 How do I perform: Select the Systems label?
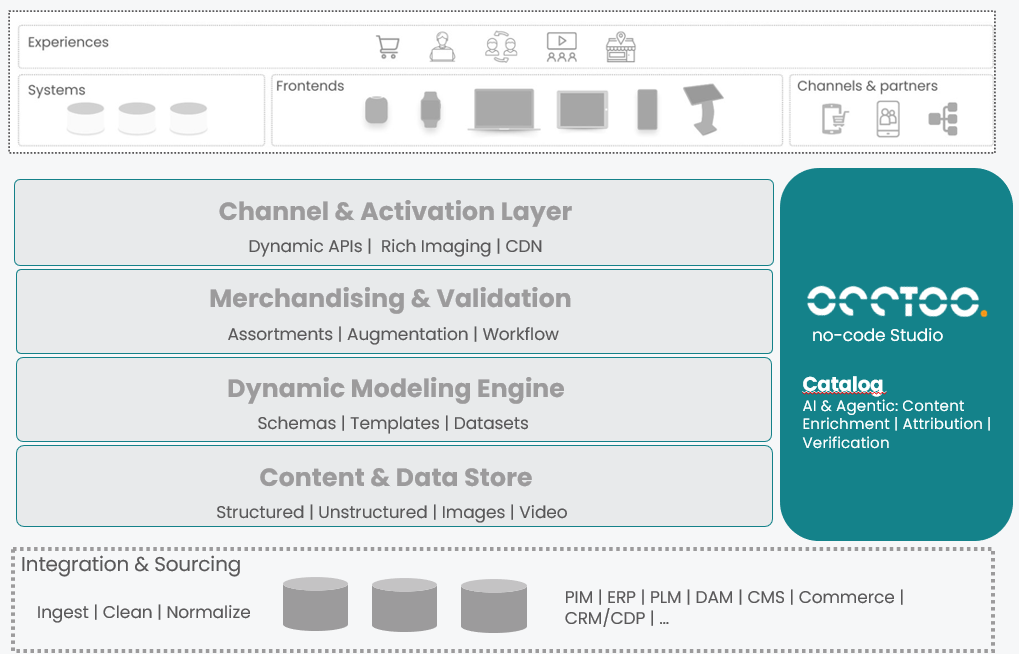[x=57, y=90]
